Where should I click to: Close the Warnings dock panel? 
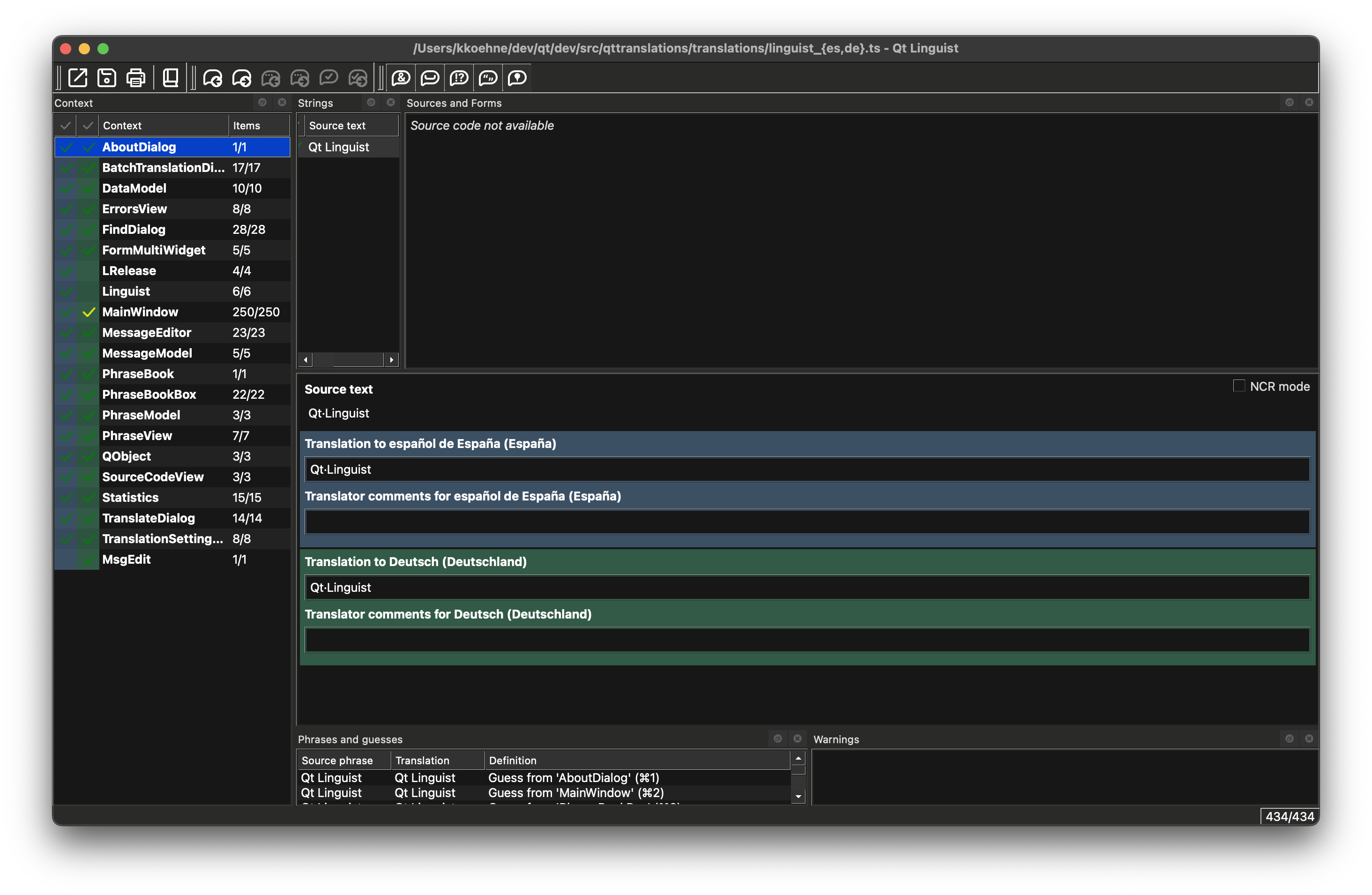point(1309,739)
